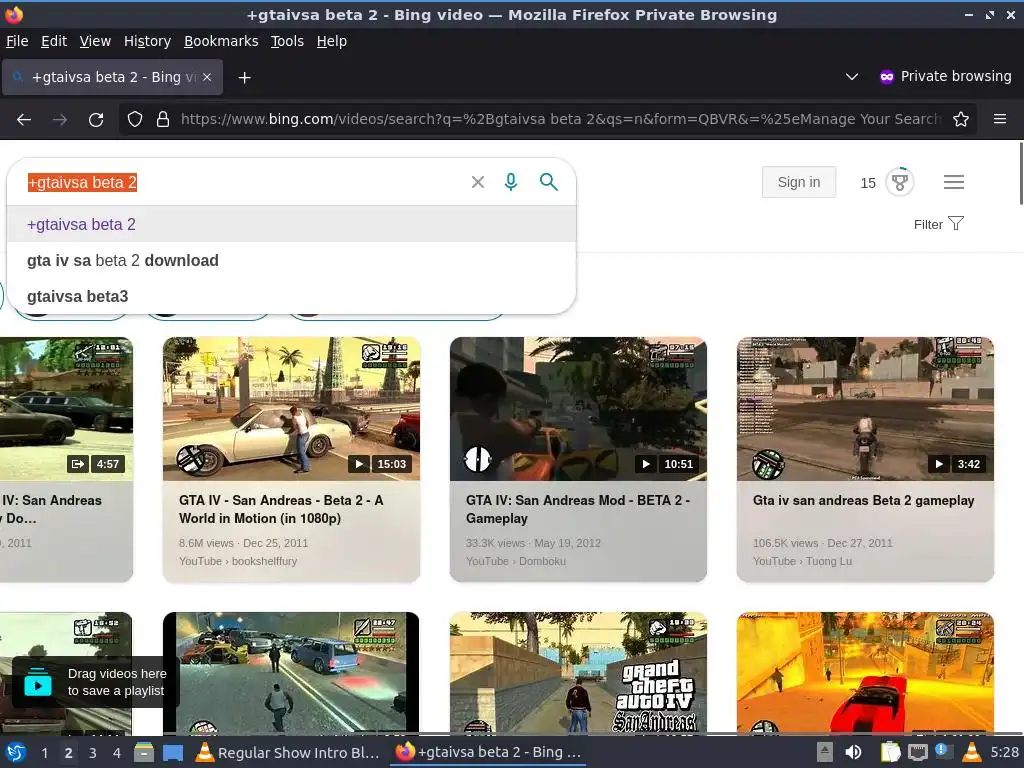Expand the list all tabs chevron
Viewport: 1024px width, 768px height.
[852, 76]
